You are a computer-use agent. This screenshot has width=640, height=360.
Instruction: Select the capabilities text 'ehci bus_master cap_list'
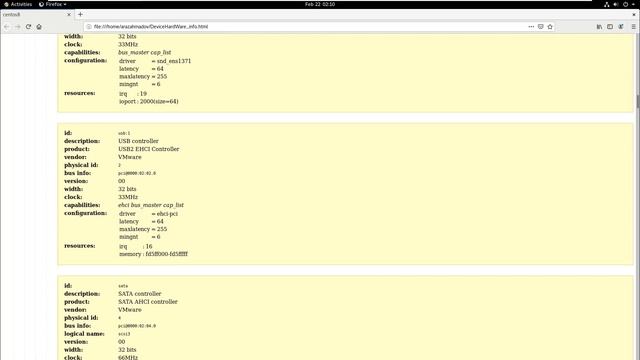tap(151, 205)
